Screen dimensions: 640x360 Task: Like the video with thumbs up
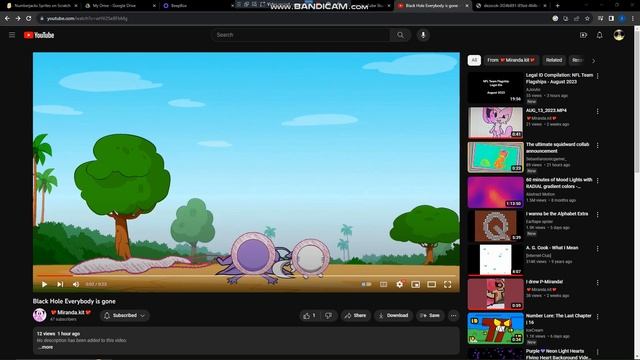pos(309,316)
